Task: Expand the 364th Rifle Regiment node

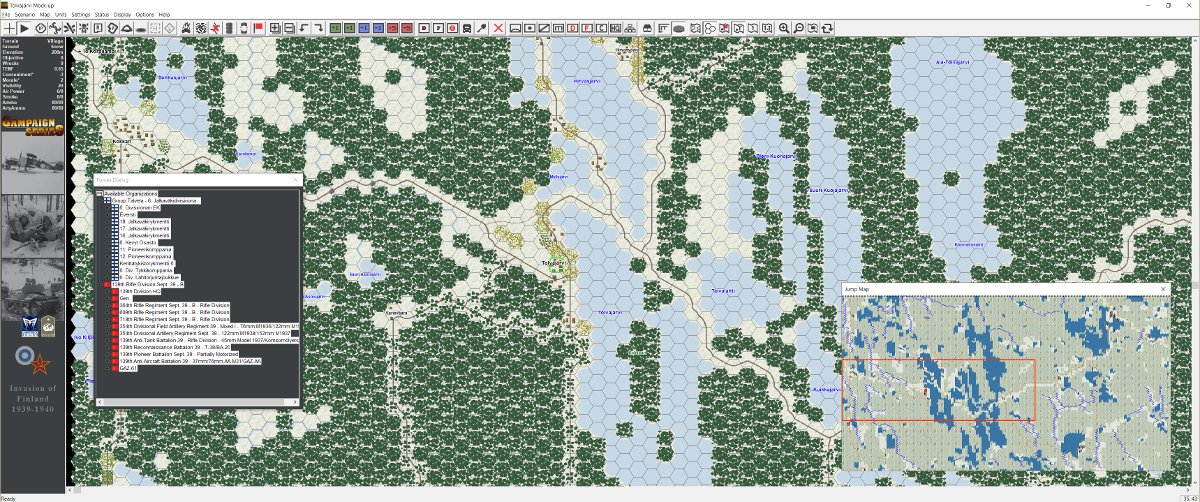Action: click(x=108, y=305)
